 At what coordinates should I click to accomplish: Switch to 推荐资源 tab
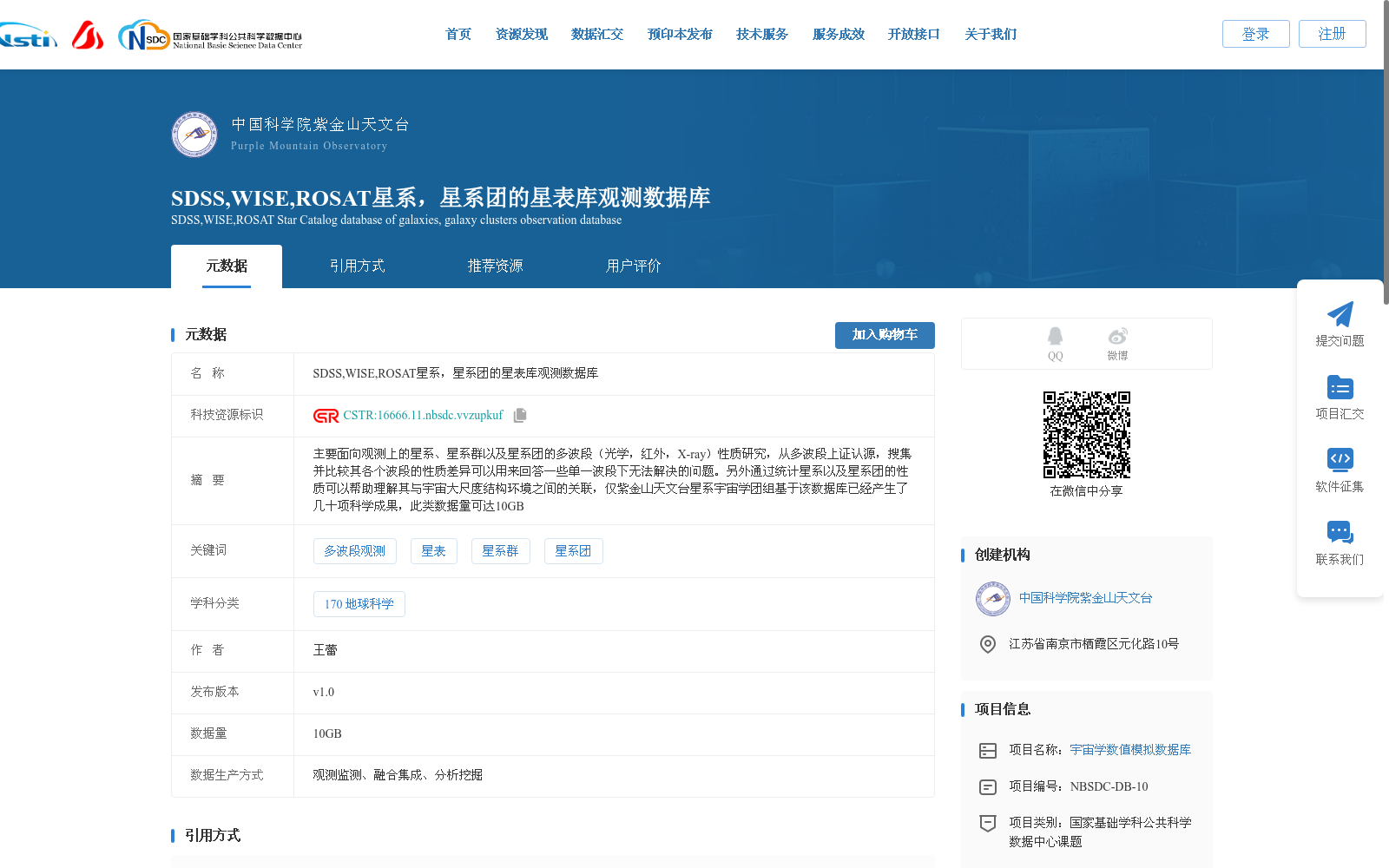(x=495, y=266)
